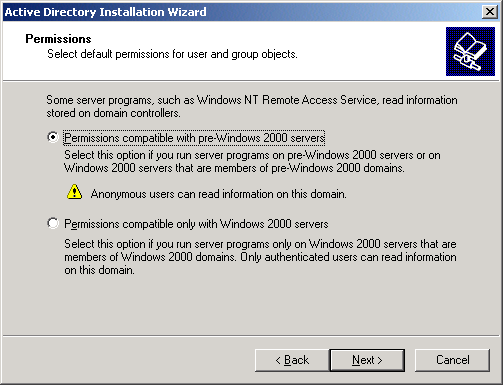503x385 pixels.
Task: Choose the only Windows 2000 servers radio button
Action: (x=53, y=223)
